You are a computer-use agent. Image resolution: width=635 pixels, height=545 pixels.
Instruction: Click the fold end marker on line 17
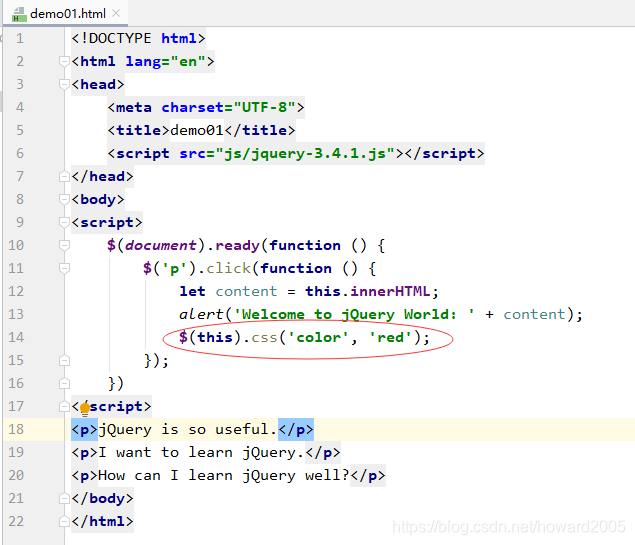pyautogui.click(x=64, y=406)
